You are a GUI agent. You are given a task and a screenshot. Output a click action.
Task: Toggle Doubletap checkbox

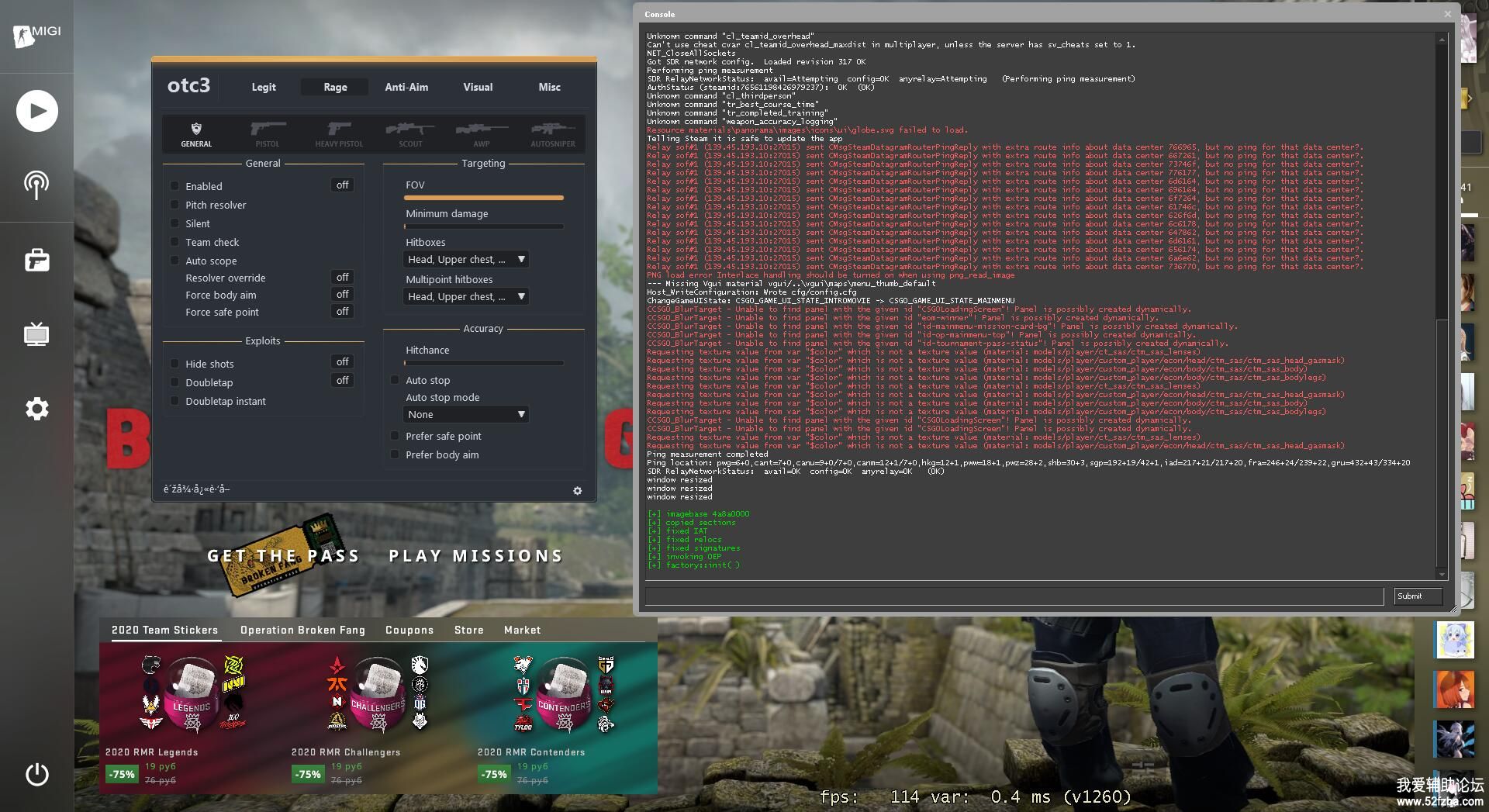point(174,382)
